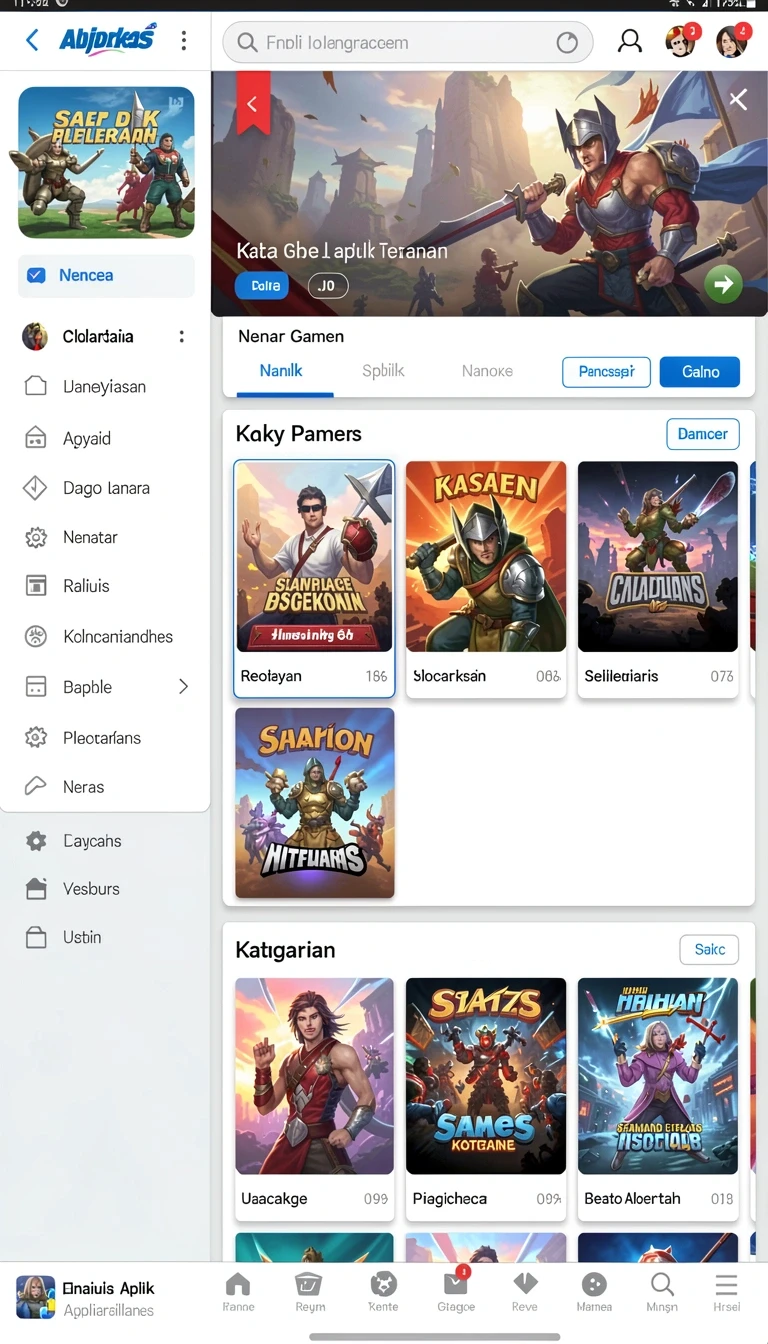Open the Selileıiaris game card
This screenshot has height=1344, width=768.
[x=658, y=578]
